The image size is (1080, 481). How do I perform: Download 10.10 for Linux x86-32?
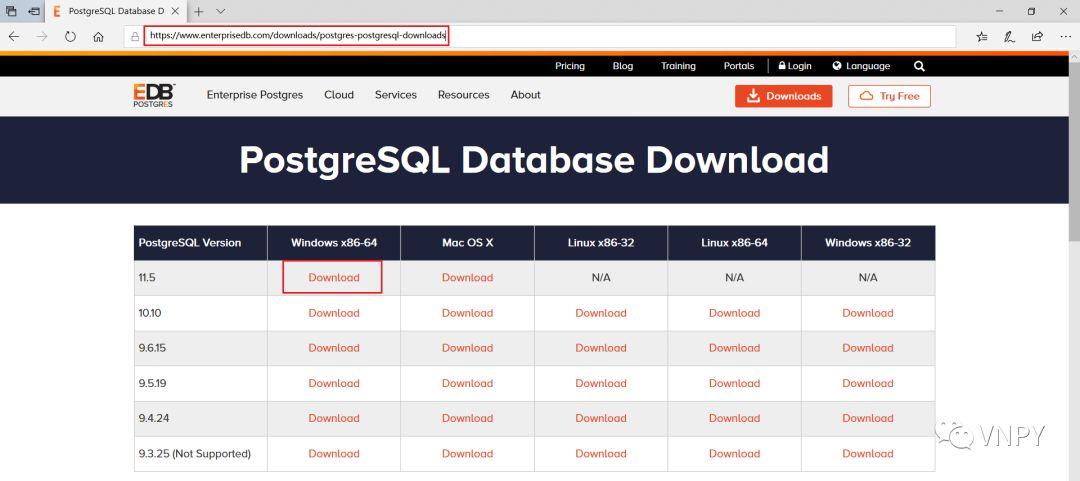(601, 313)
